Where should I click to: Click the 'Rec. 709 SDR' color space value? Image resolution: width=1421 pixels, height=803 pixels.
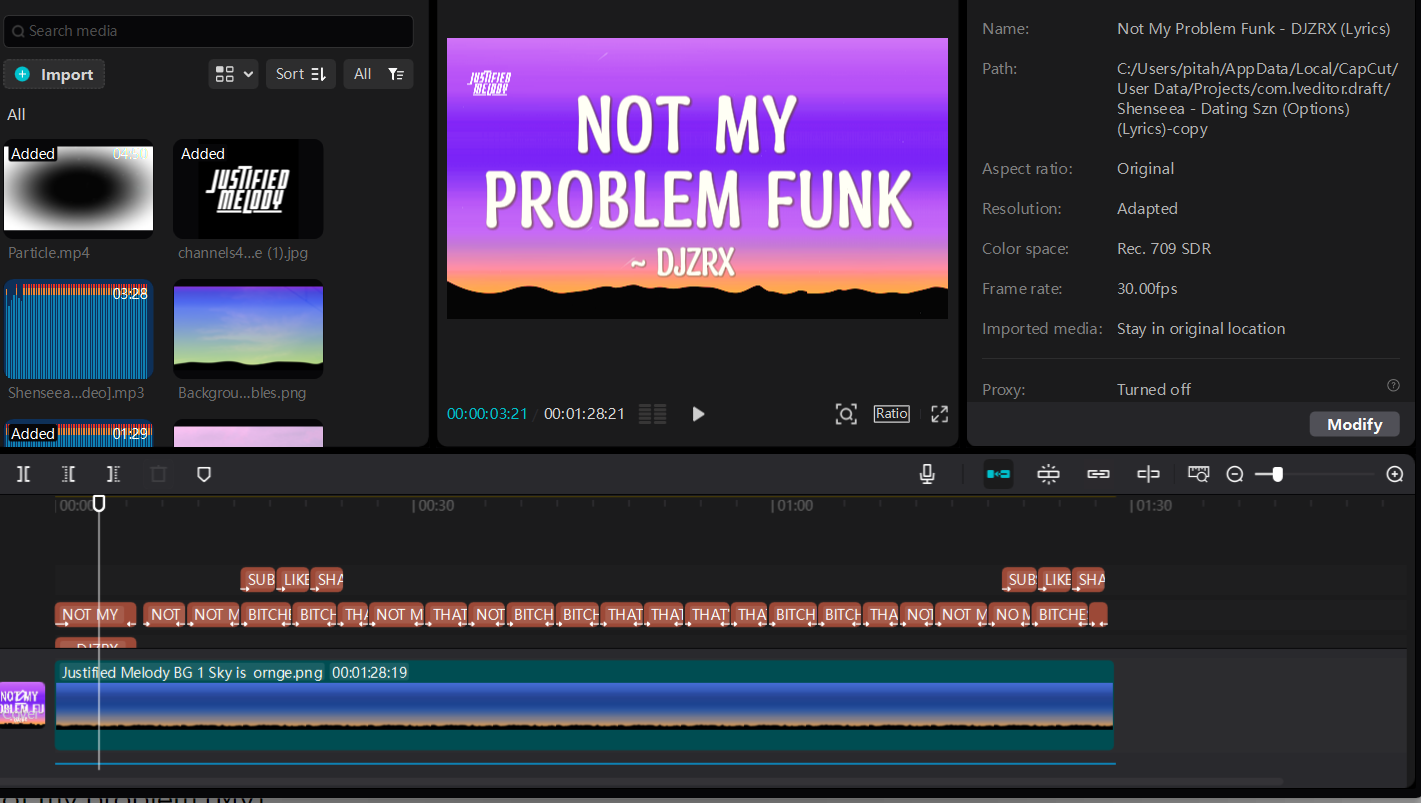(1164, 249)
